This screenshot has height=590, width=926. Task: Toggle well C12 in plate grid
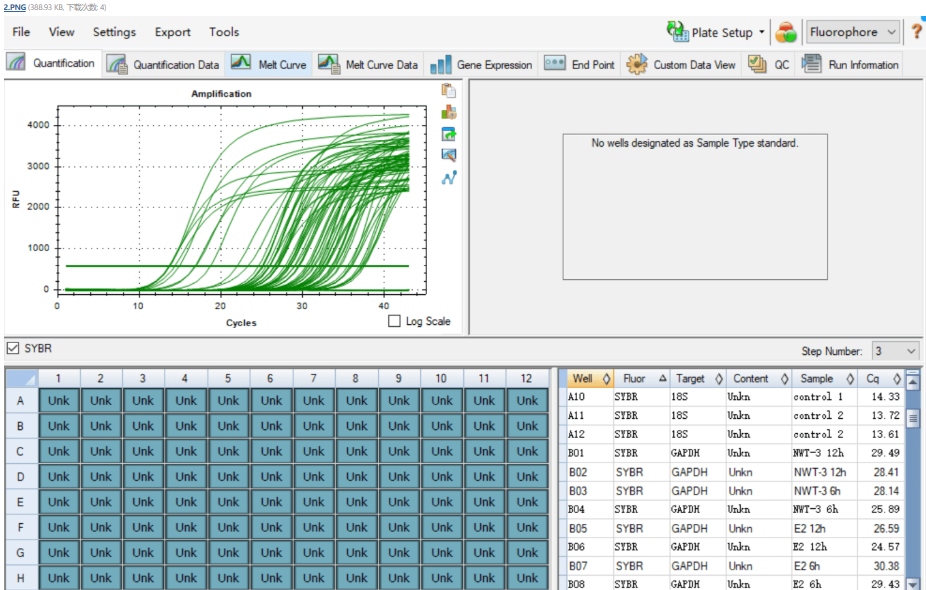click(527, 451)
